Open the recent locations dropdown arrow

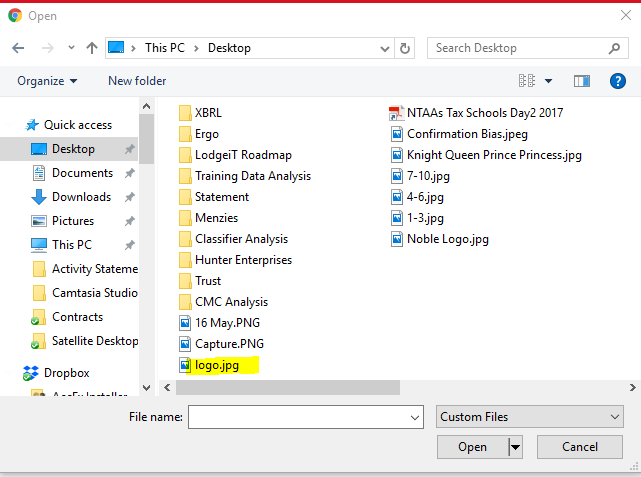[x=71, y=48]
